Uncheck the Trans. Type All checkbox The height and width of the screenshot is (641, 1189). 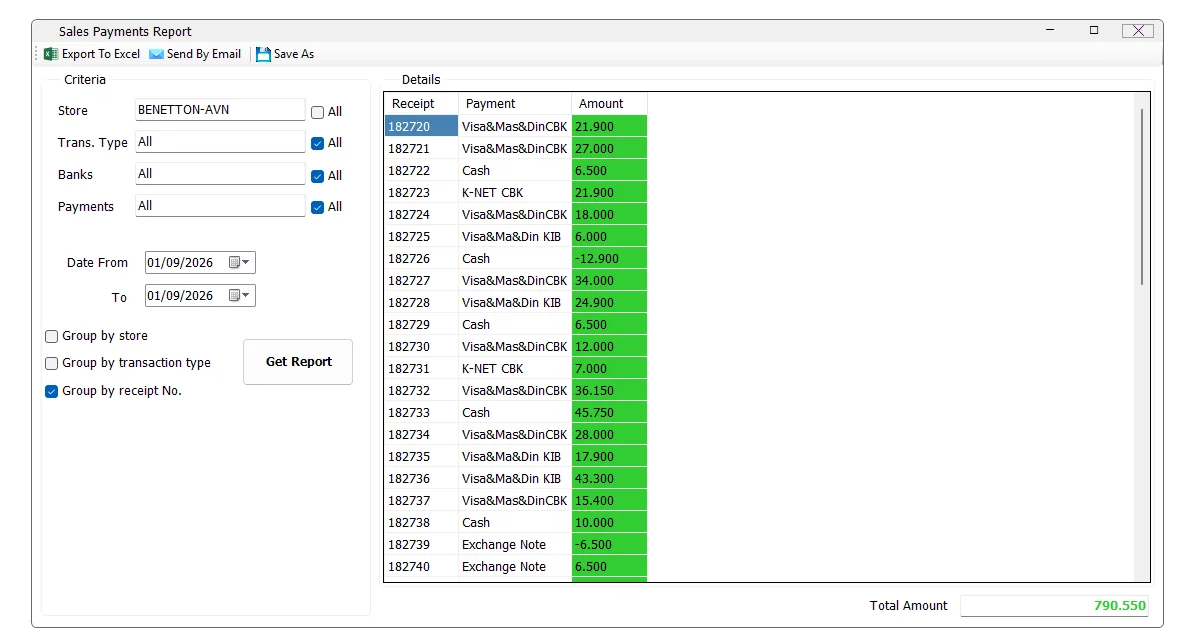[318, 143]
